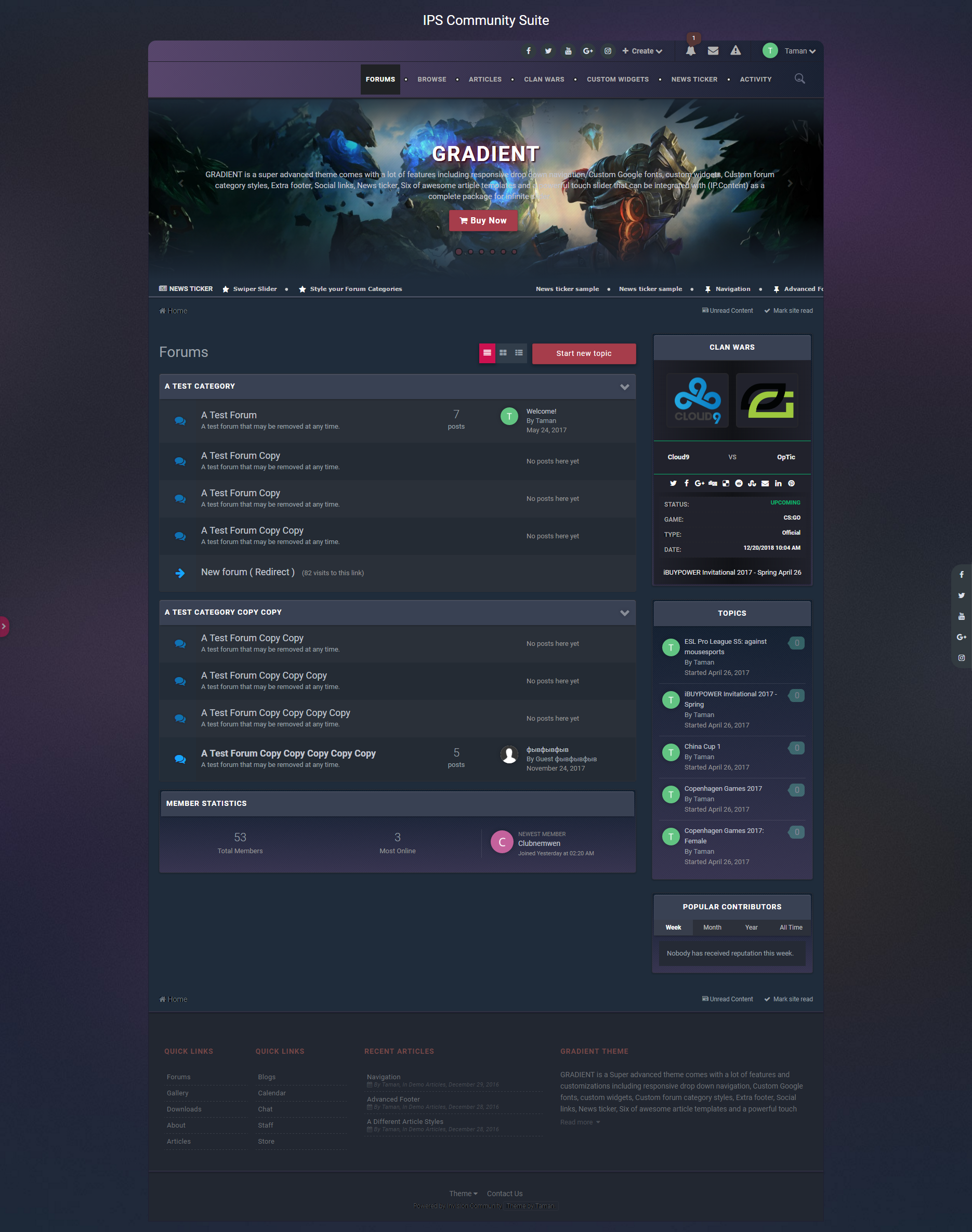Click the Facebook icon in the top header
Image resolution: width=972 pixels, height=1232 pixels.
coord(528,50)
